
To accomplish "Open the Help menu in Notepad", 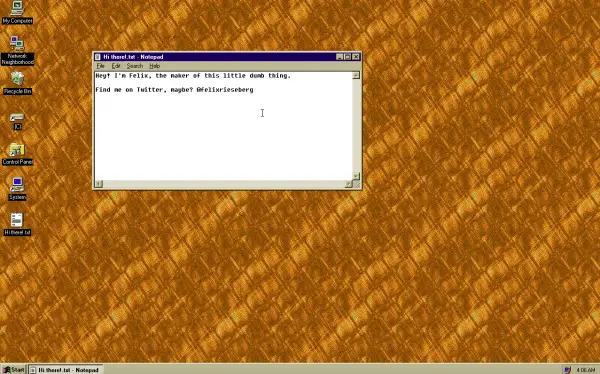I will [x=155, y=66].
